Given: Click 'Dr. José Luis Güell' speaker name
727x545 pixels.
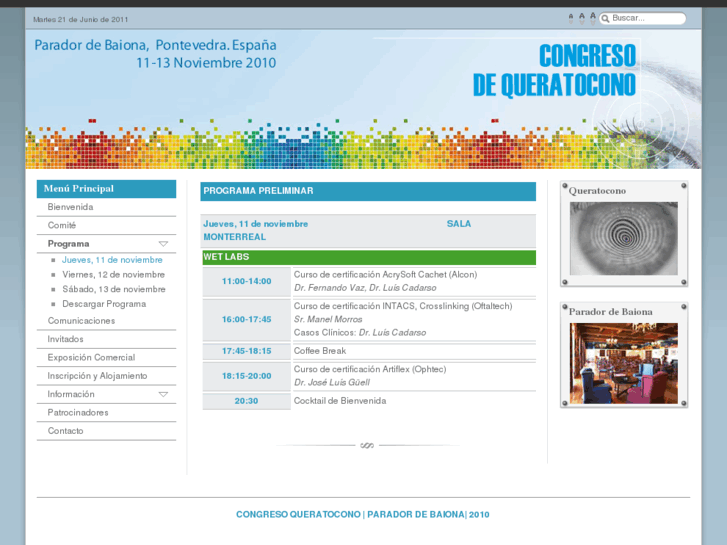Looking at the screenshot, I should (332, 383).
